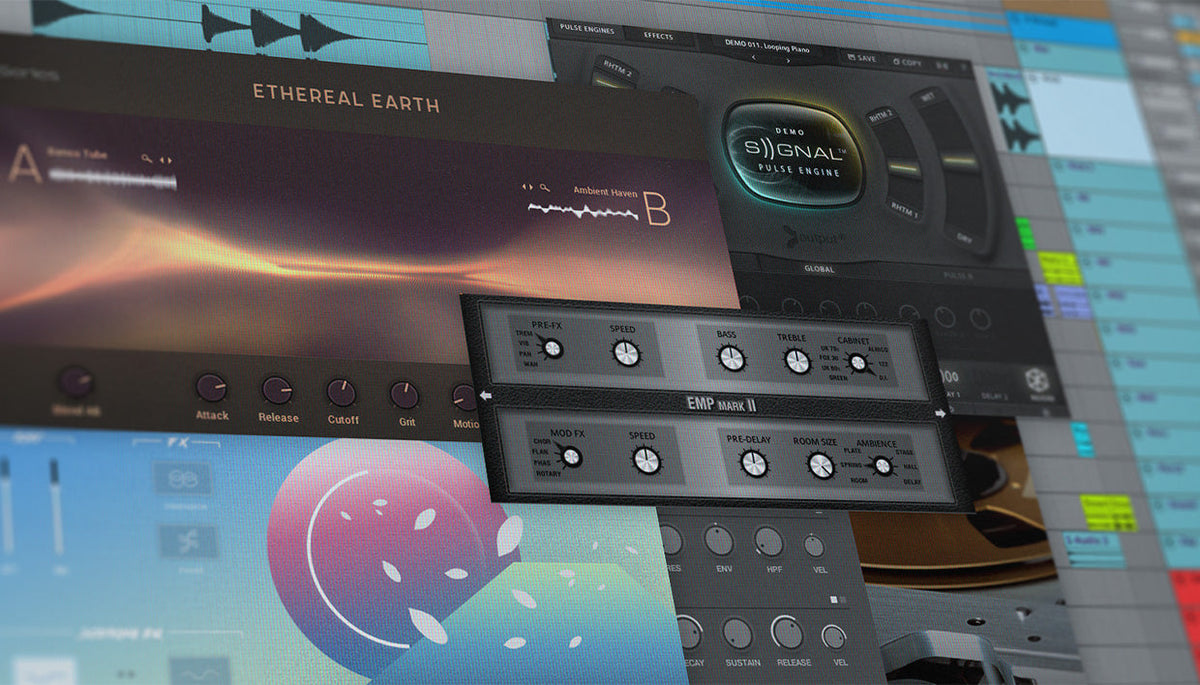Adjust the Speed knob beside Mod FX
The height and width of the screenshot is (685, 1200).
pos(646,459)
